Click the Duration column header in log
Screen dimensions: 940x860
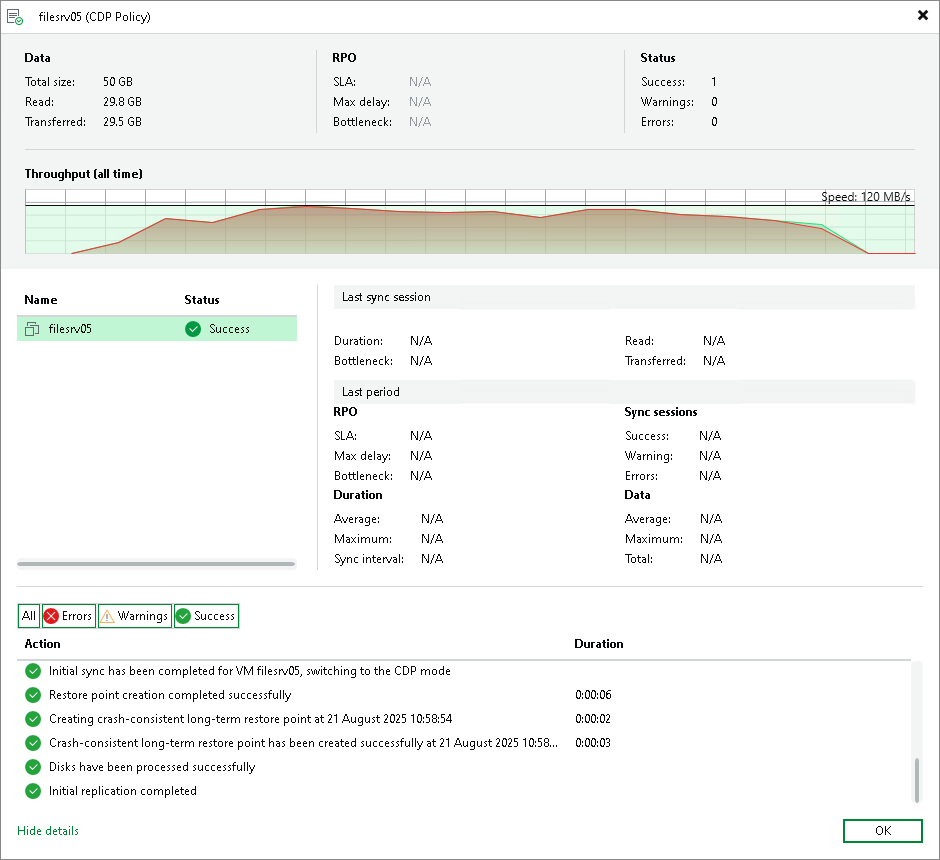coord(598,644)
